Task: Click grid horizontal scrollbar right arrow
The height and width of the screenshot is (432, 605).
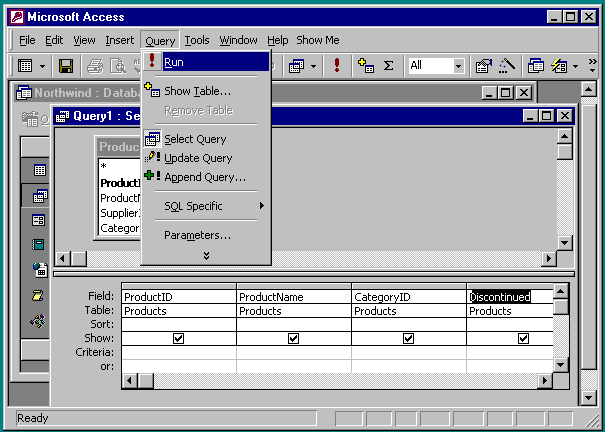Action: (545, 381)
